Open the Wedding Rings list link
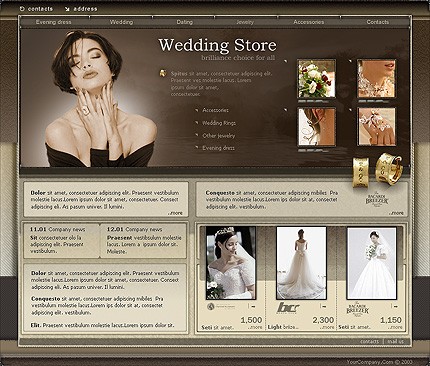This screenshot has width=430, height=366. (219, 123)
